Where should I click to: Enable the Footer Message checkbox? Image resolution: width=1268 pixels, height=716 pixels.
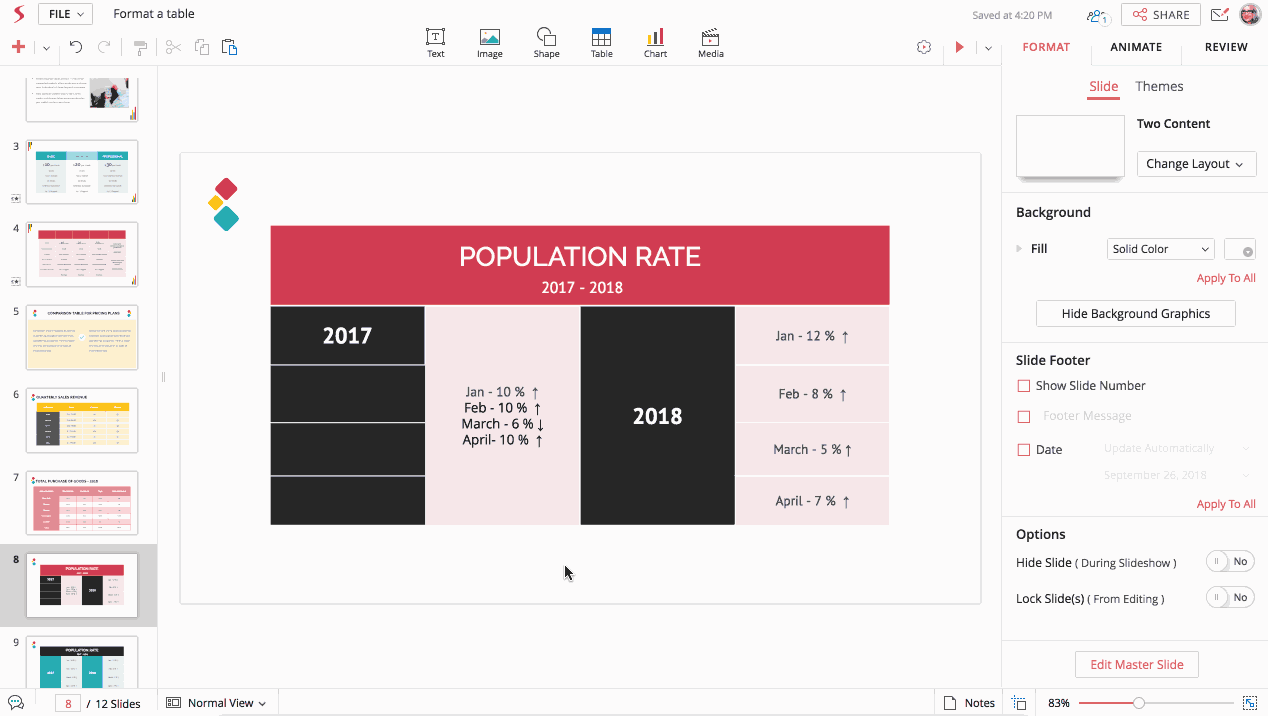1023,416
